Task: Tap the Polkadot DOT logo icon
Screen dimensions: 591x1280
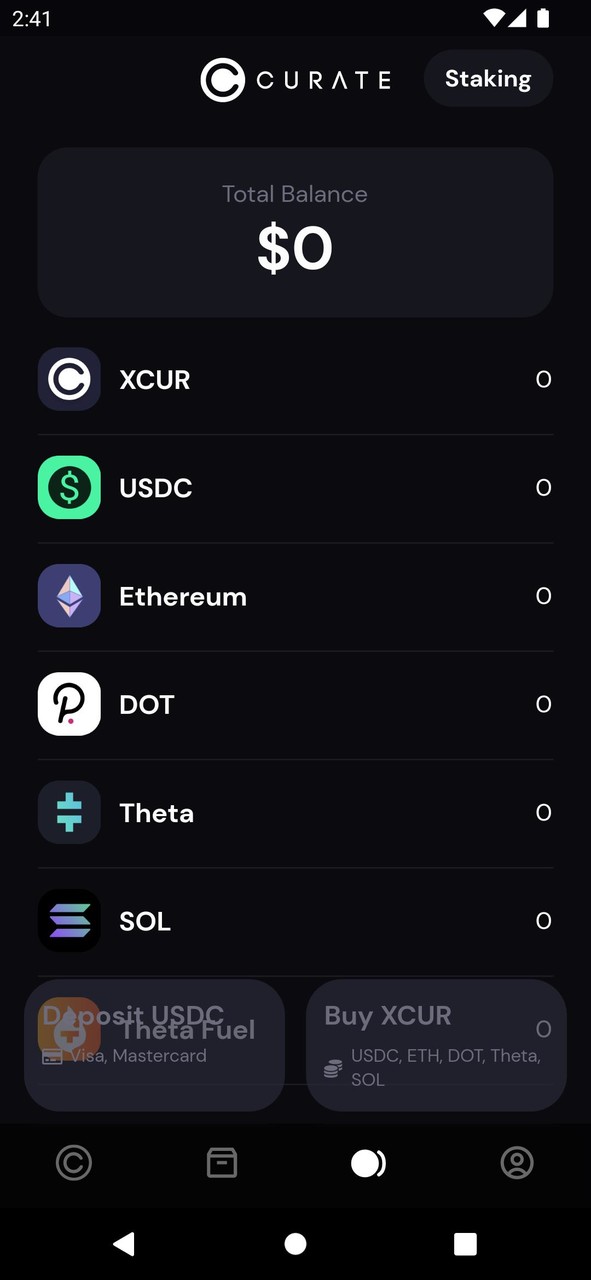Action: coord(69,704)
